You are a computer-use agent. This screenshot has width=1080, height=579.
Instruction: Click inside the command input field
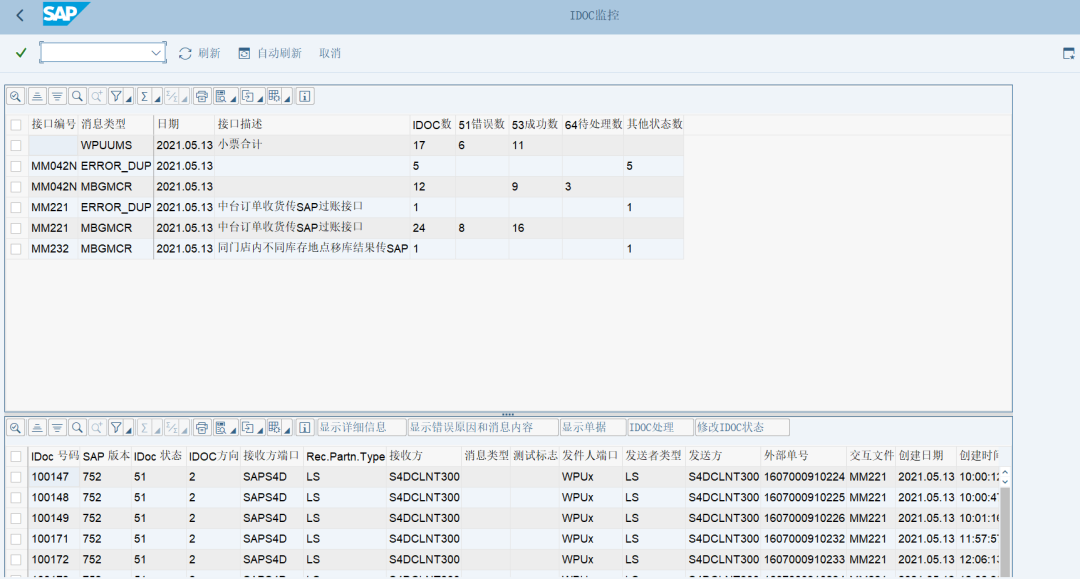[95, 53]
